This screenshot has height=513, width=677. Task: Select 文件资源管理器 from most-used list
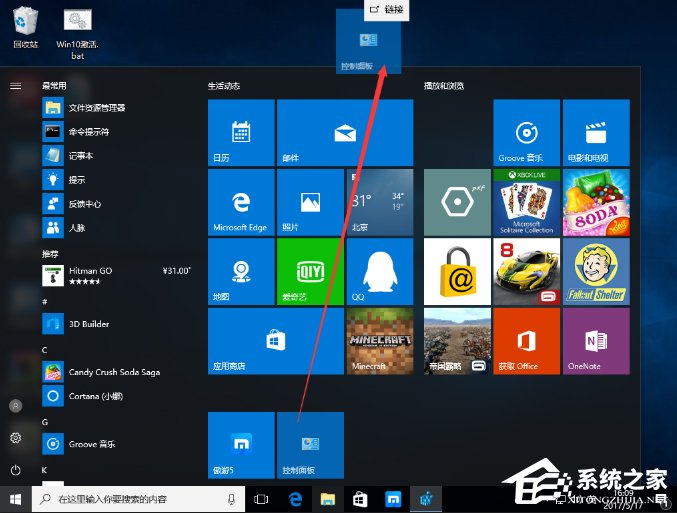click(96, 107)
